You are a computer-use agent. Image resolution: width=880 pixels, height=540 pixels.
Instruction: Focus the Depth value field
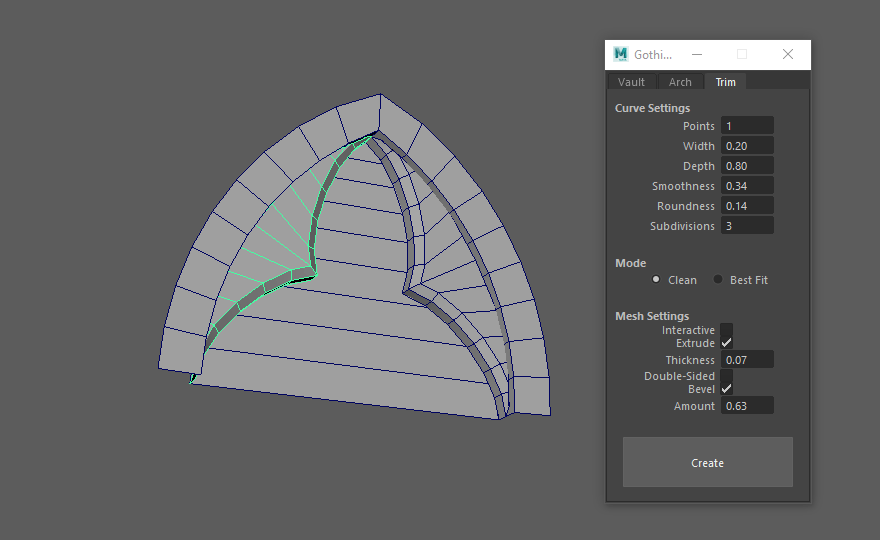[747, 166]
